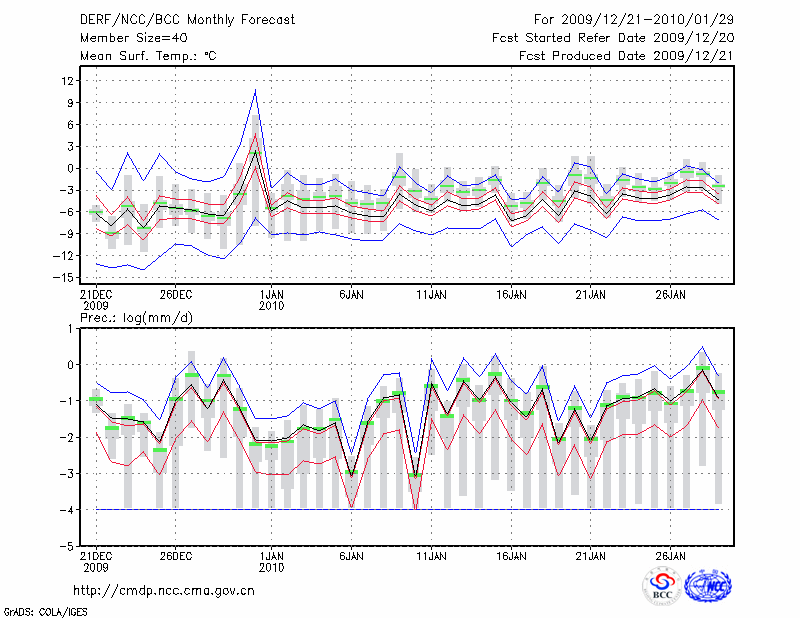Click the DERF/NCC/BCC Monthly Forecast title

(187, 20)
